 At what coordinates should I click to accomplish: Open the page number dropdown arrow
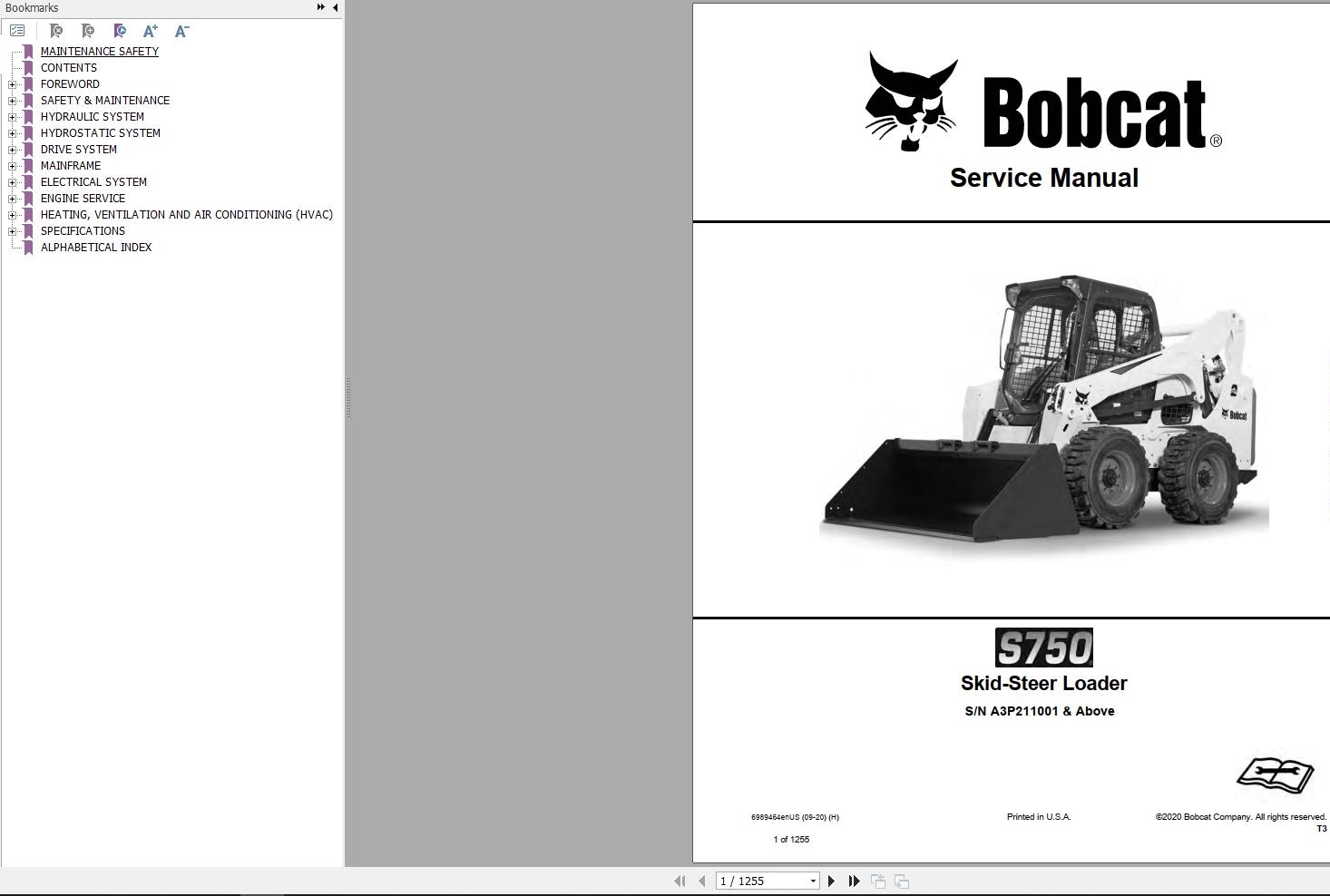813,881
